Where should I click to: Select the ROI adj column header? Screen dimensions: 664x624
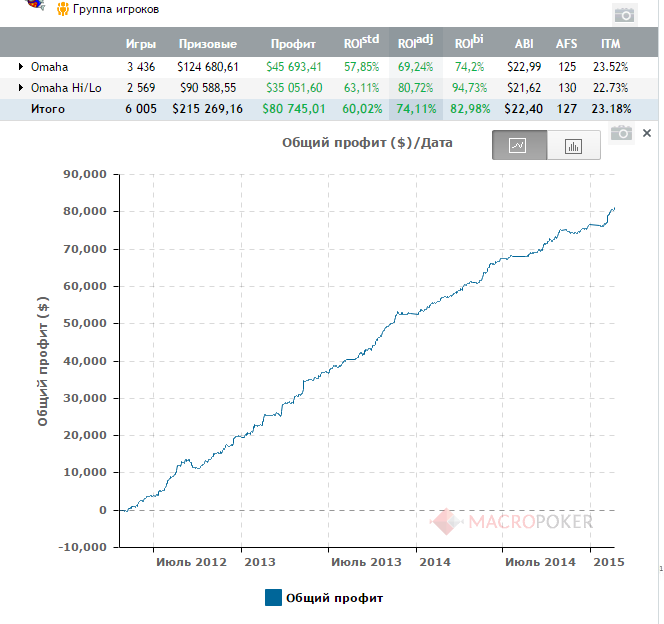pyautogui.click(x=415, y=42)
